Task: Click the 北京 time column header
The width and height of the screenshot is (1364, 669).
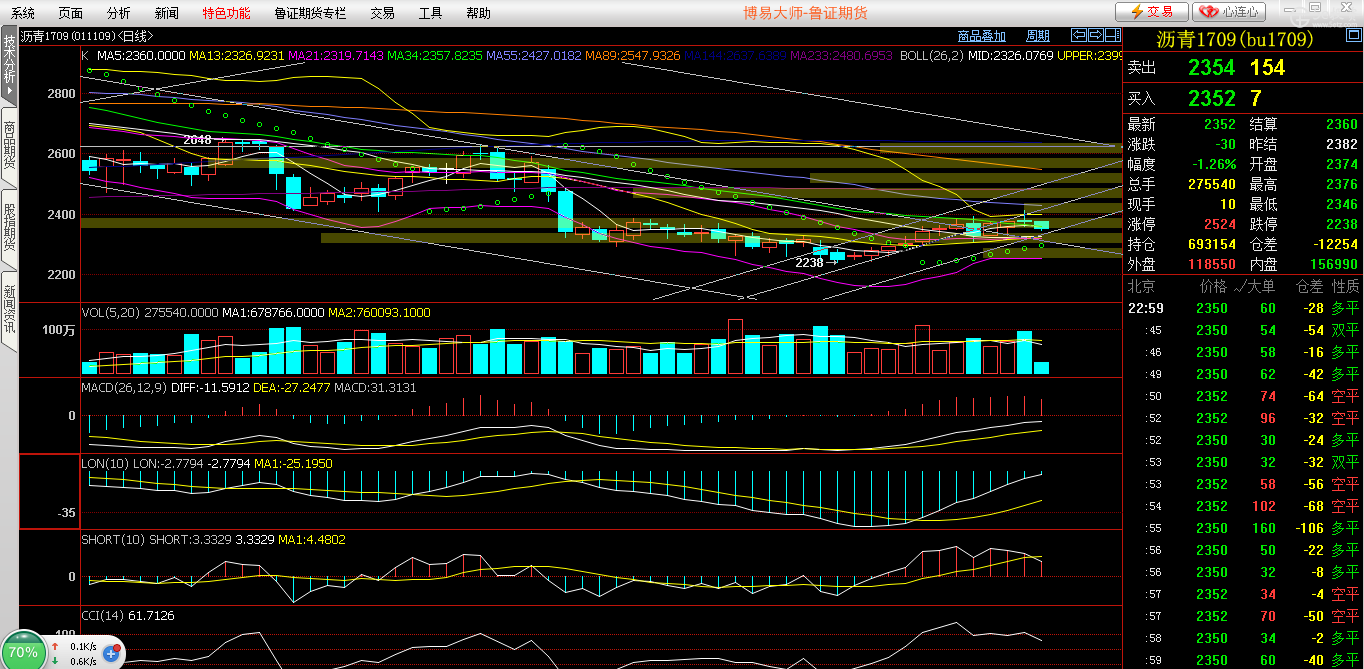Action: point(1142,286)
